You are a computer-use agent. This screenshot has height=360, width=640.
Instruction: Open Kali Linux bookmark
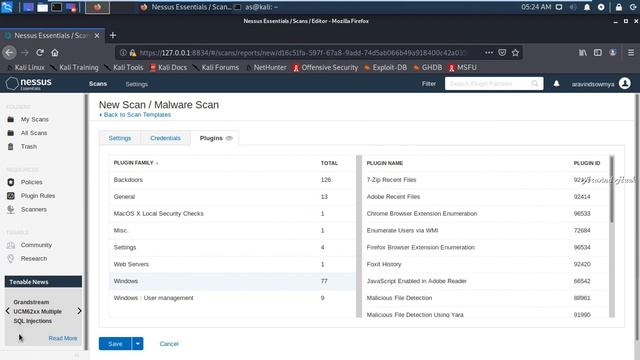tap(26, 67)
